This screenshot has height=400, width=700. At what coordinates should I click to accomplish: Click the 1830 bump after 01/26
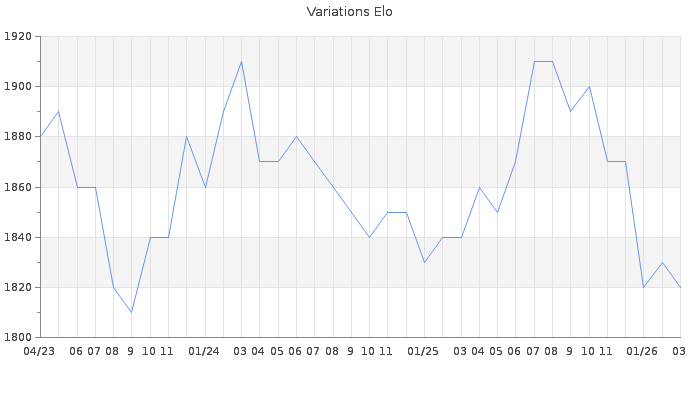point(662,262)
